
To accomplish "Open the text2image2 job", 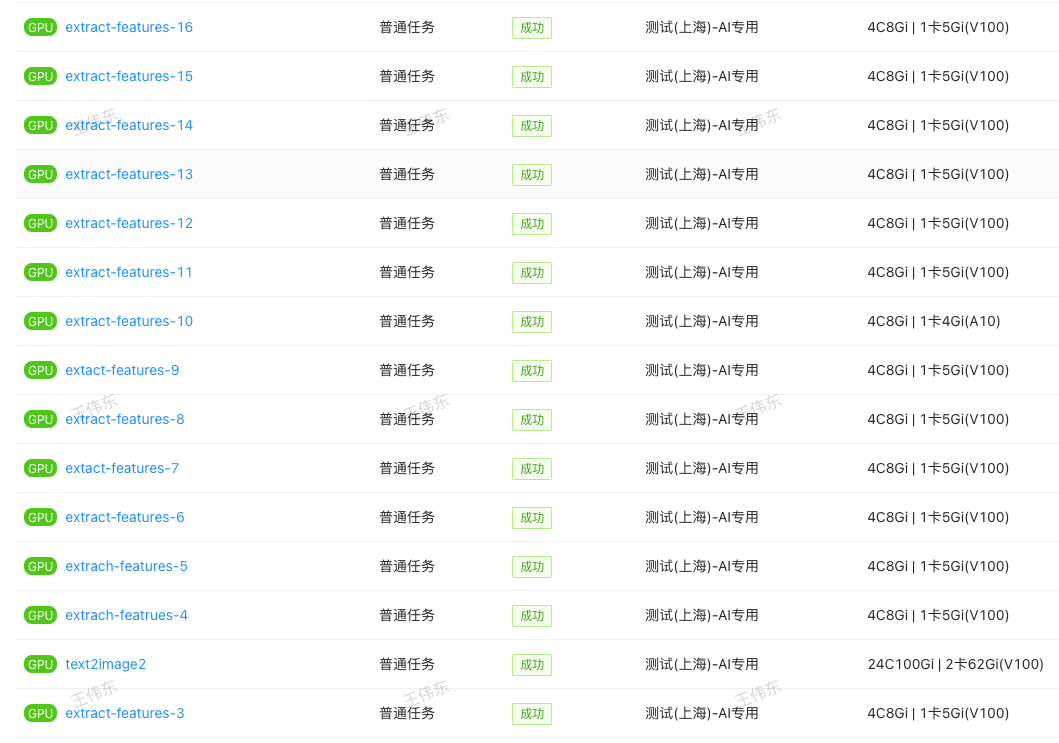I will [105, 665].
